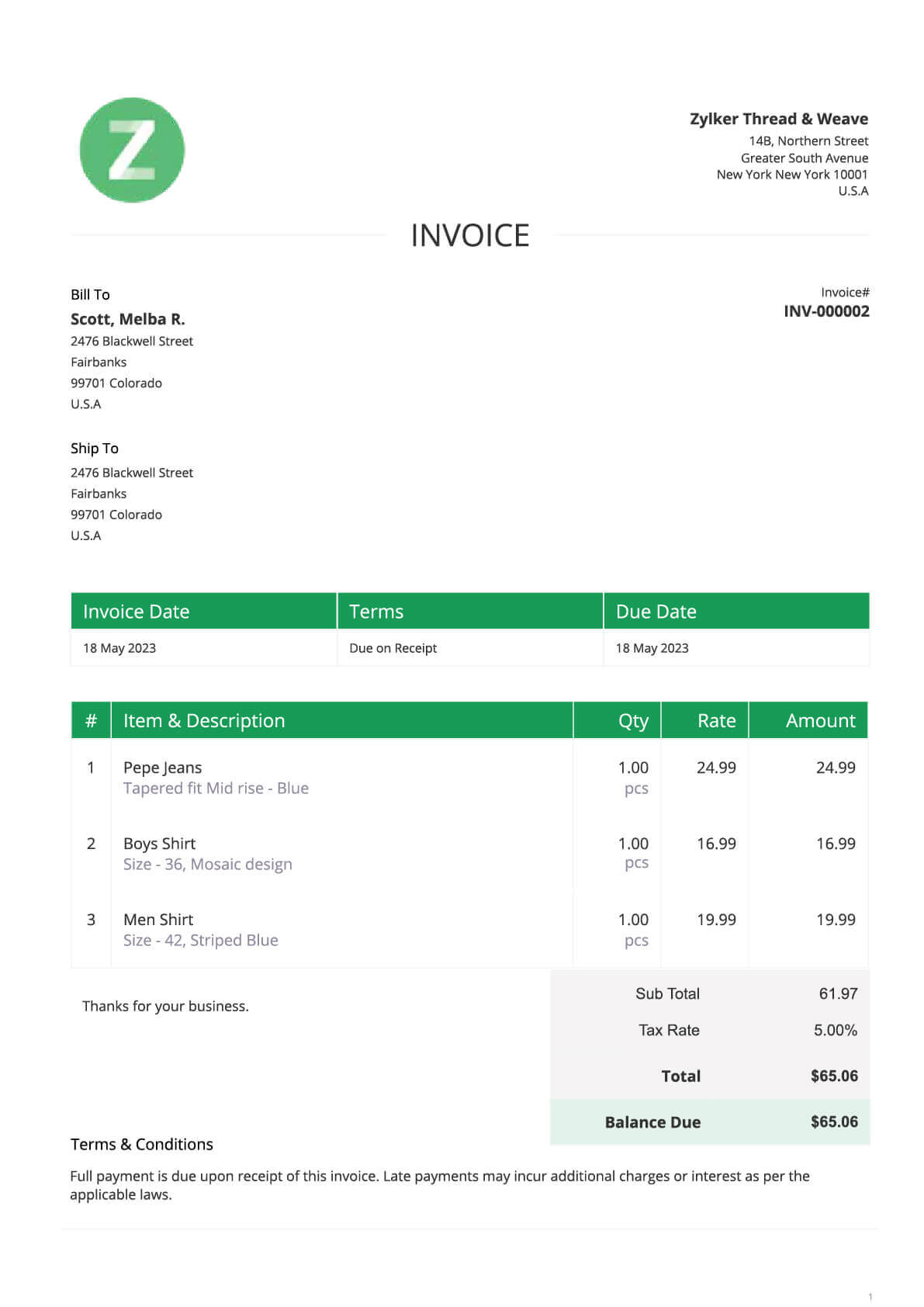The width and height of the screenshot is (924, 1307).
Task: Select the Due on Receipt terms value
Action: (393, 648)
